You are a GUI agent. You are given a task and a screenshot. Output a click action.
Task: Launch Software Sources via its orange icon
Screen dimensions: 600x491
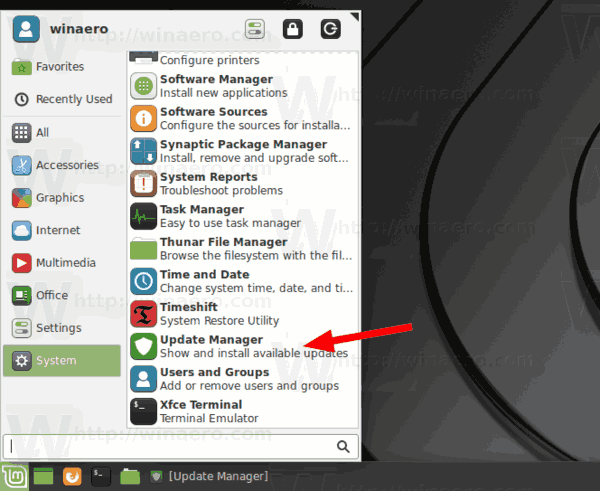(x=143, y=119)
